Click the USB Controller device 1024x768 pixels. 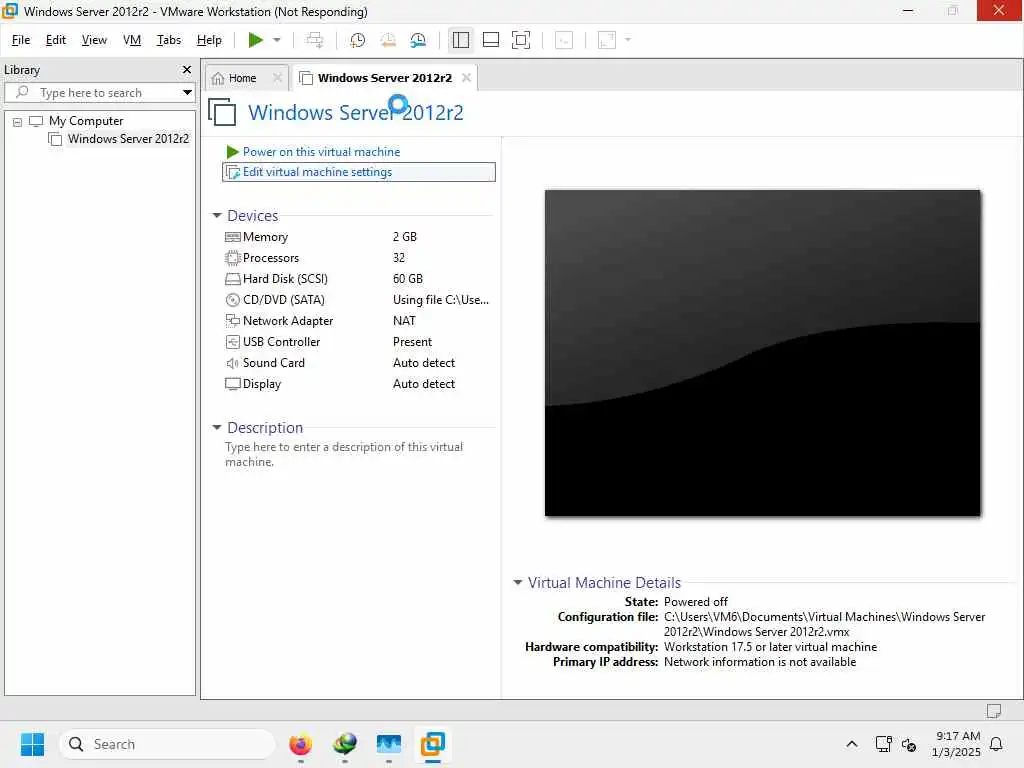(281, 342)
